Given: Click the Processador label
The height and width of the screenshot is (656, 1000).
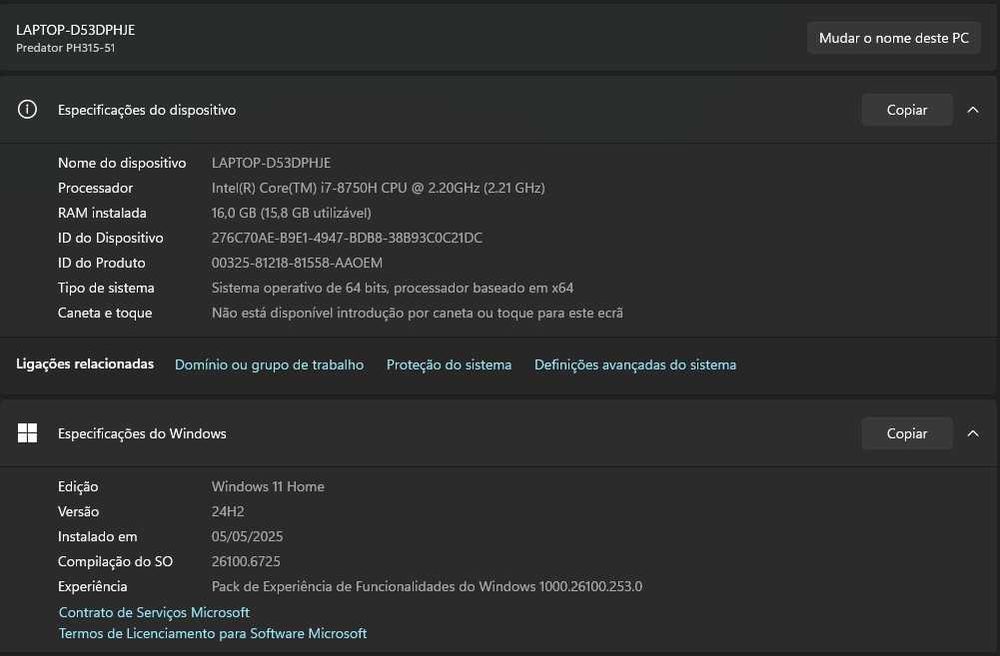Looking at the screenshot, I should [96, 187].
